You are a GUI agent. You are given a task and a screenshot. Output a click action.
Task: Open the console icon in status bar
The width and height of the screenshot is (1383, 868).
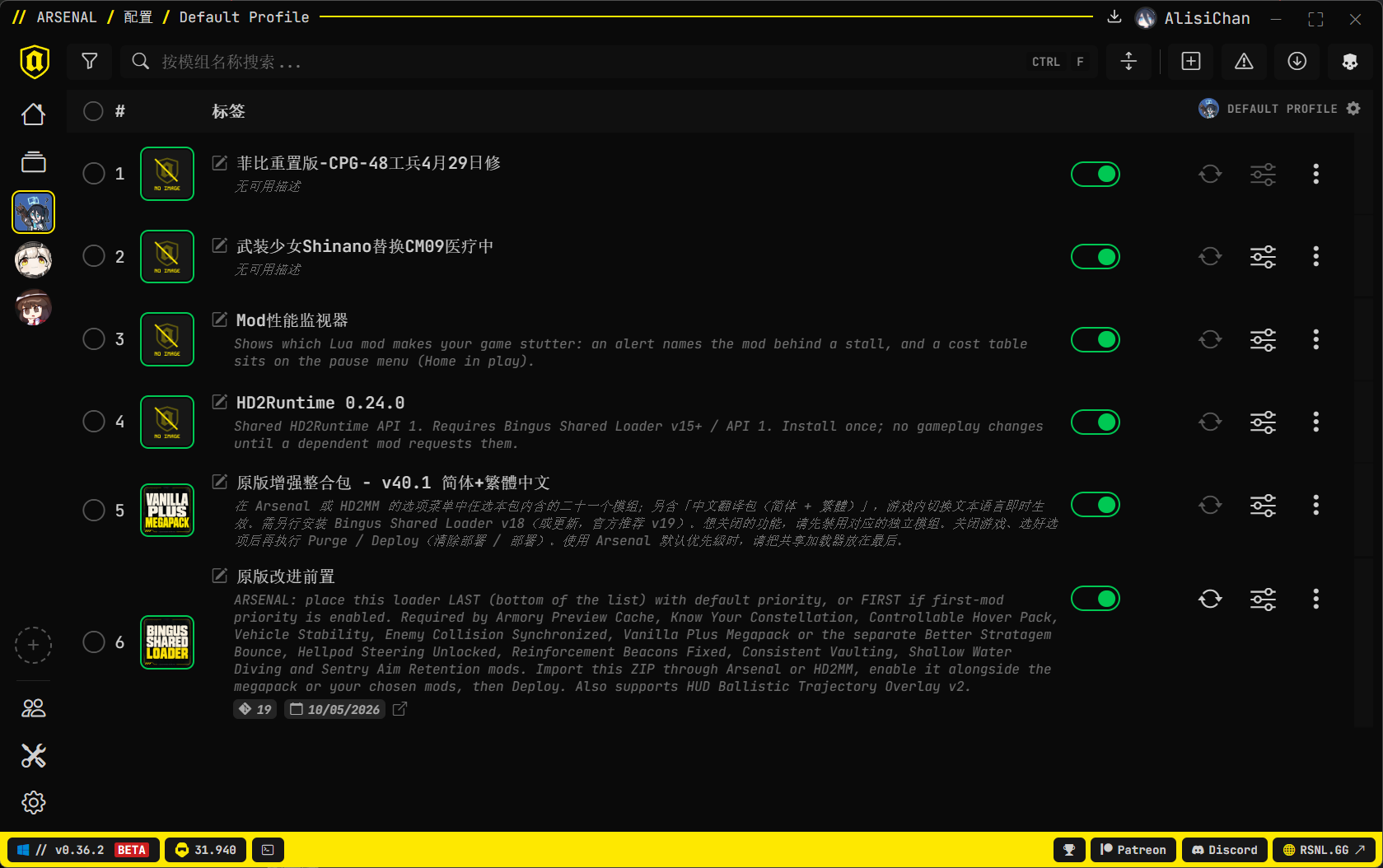point(268,850)
